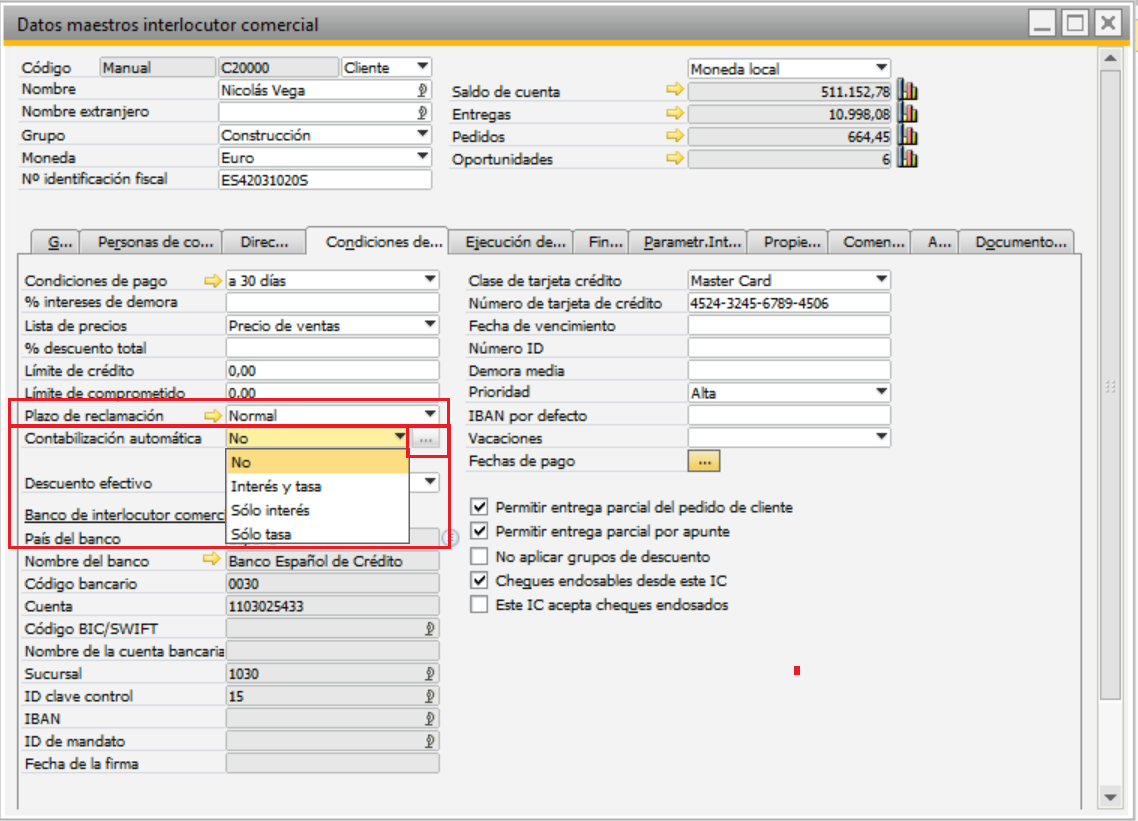This screenshot has width=1138, height=821.
Task: Open the Pedidos chart icon
Action: [x=907, y=136]
